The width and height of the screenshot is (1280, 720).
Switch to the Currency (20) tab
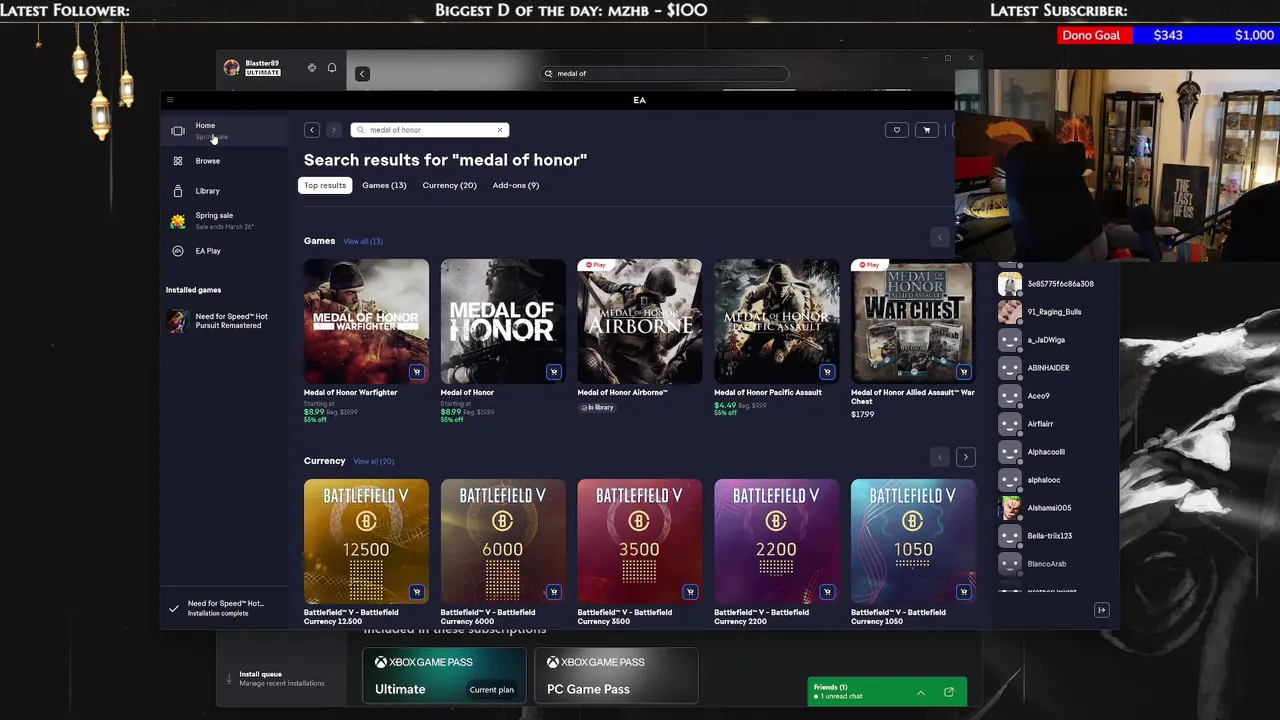pyautogui.click(x=449, y=185)
